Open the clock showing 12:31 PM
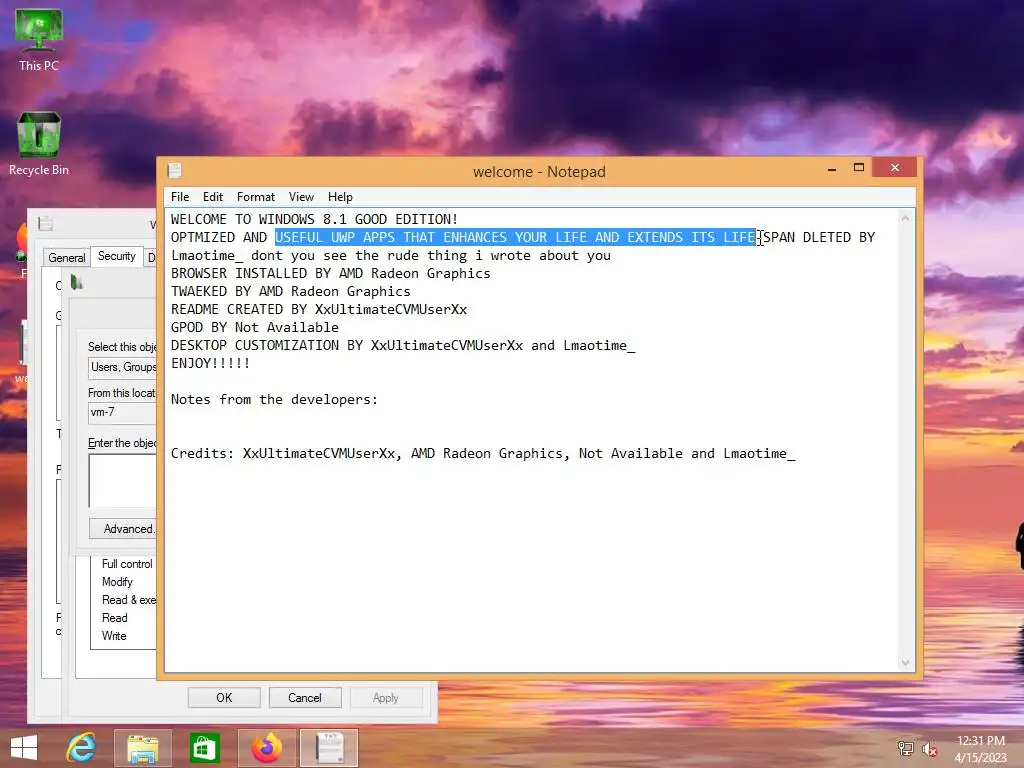The width and height of the screenshot is (1024, 768). coord(980,741)
